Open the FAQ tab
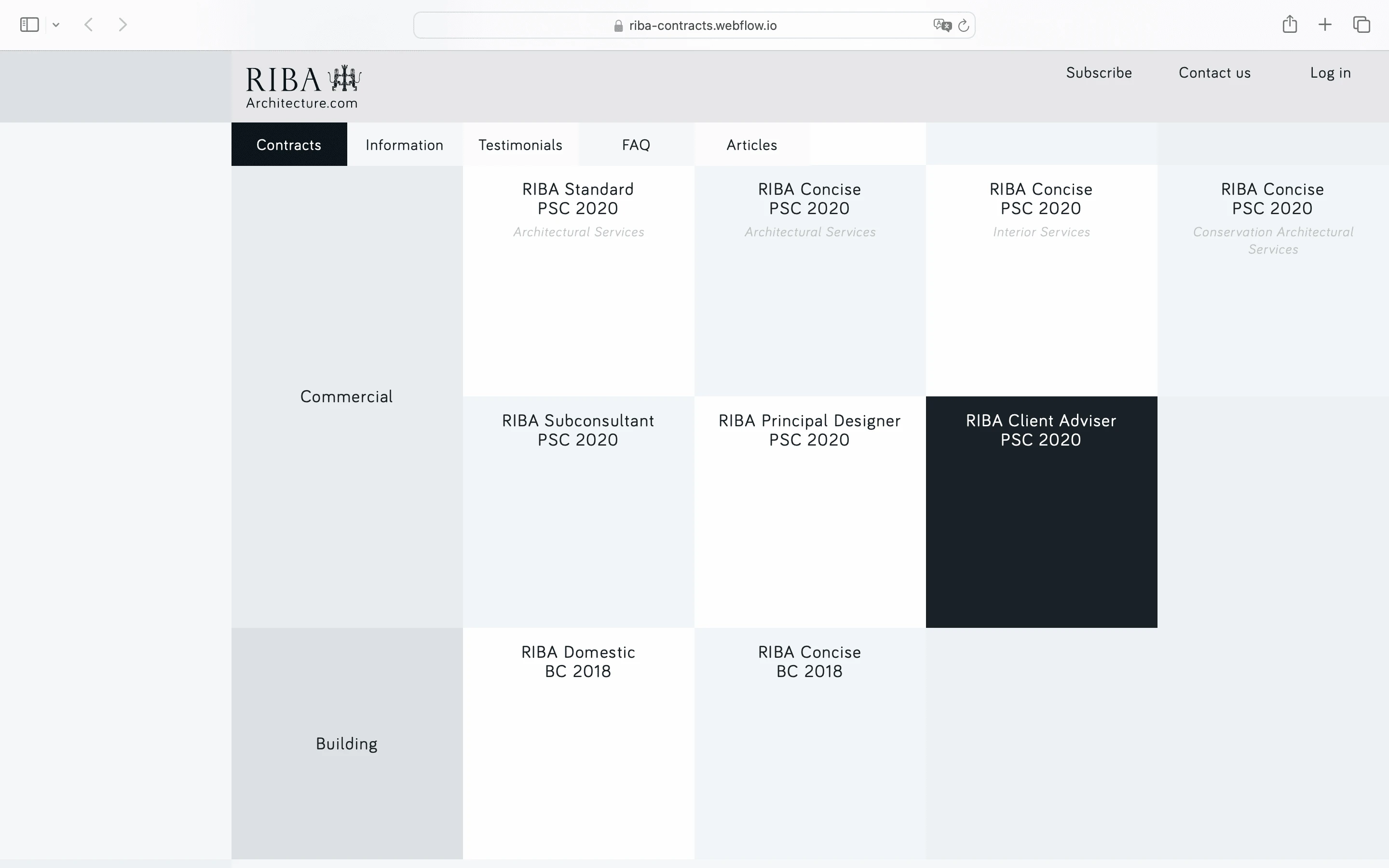 pyautogui.click(x=637, y=145)
